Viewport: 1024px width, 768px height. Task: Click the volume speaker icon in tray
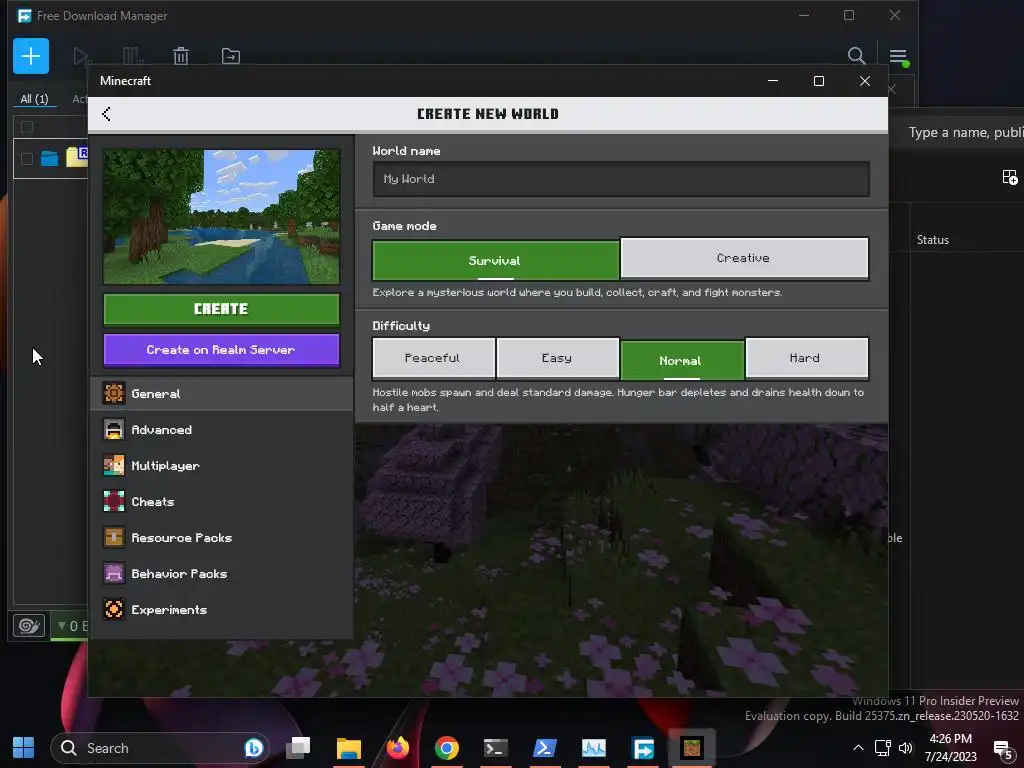(x=905, y=748)
